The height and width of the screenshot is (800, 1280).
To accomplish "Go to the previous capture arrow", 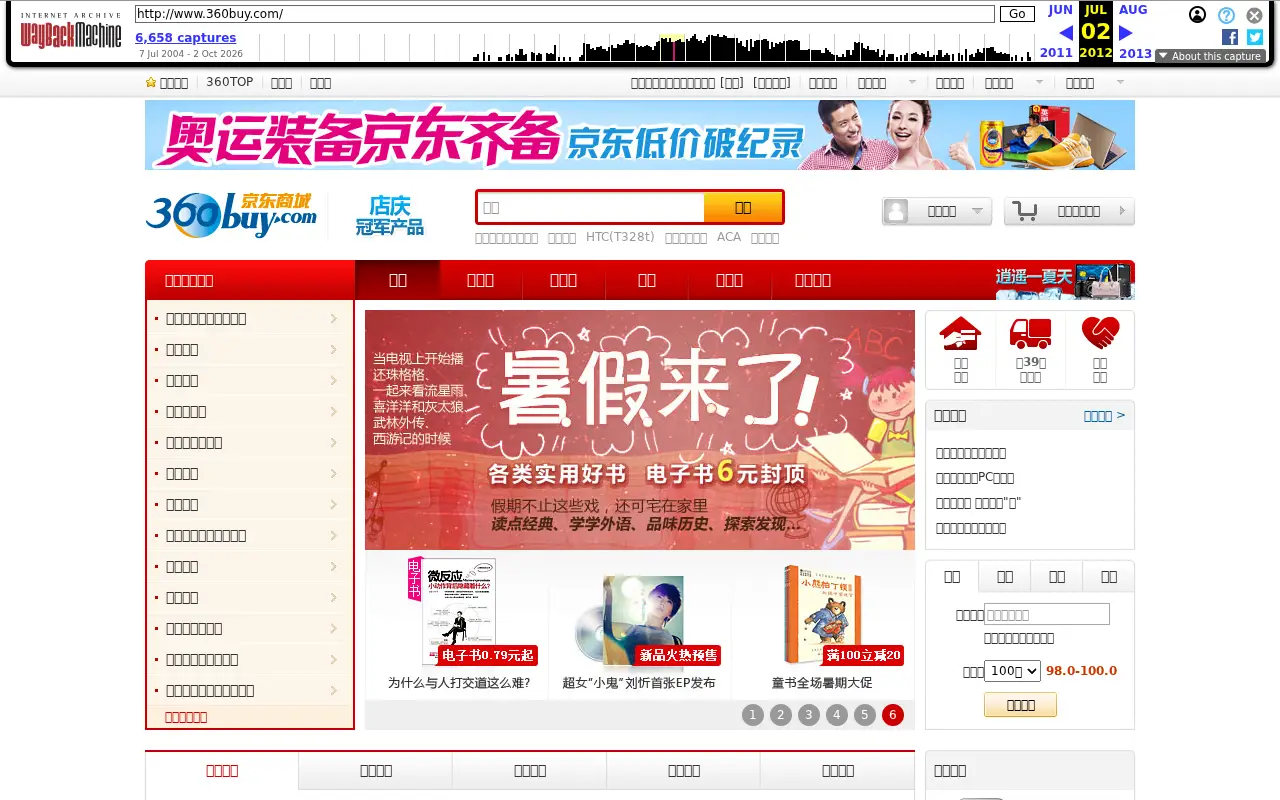I will point(1065,32).
